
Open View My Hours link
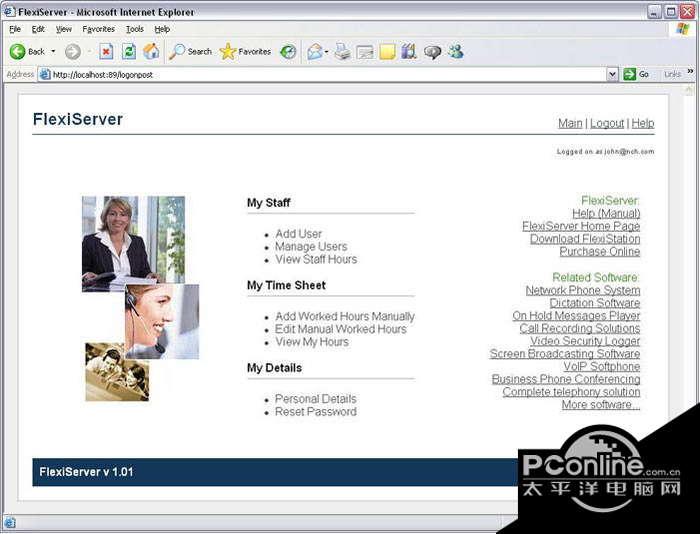tap(312, 342)
